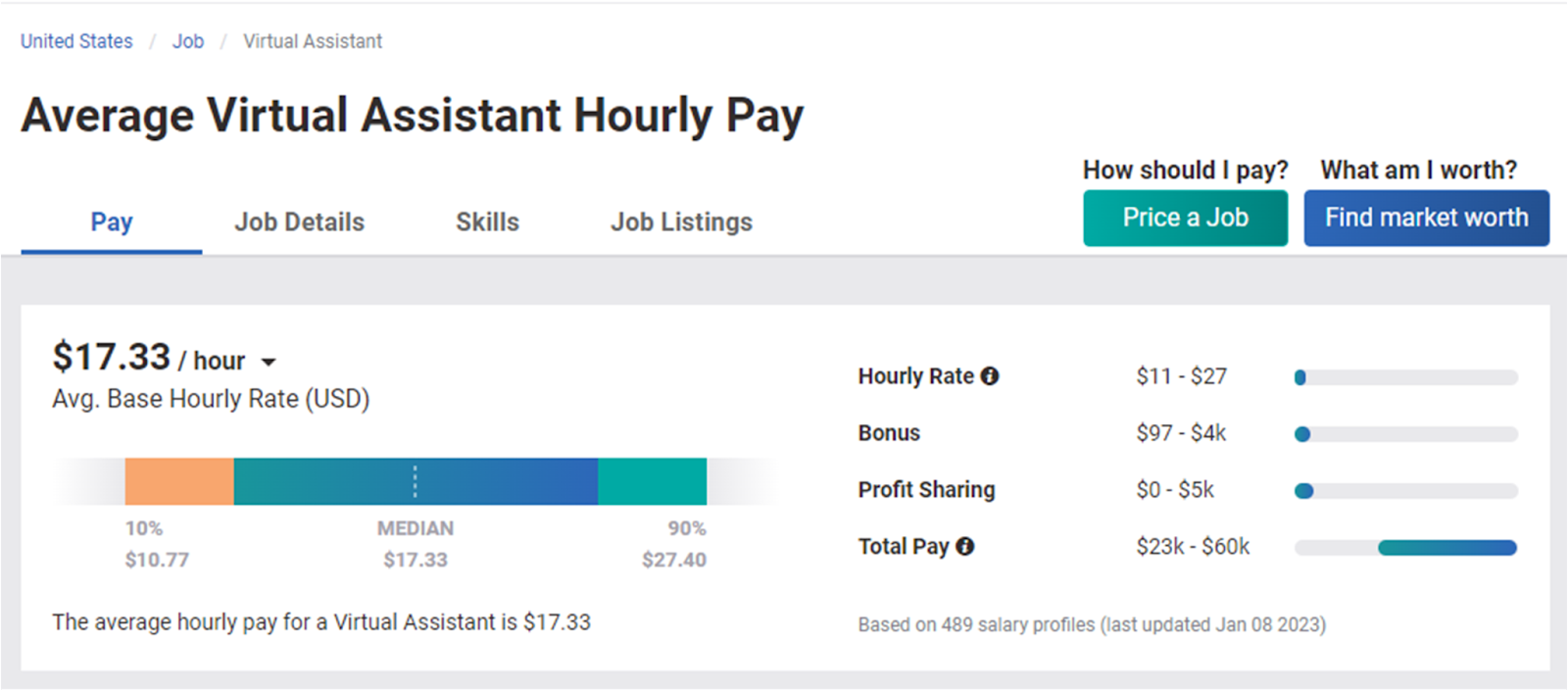1568x690 pixels.
Task: Select the Job Listings tab
Action: click(681, 222)
